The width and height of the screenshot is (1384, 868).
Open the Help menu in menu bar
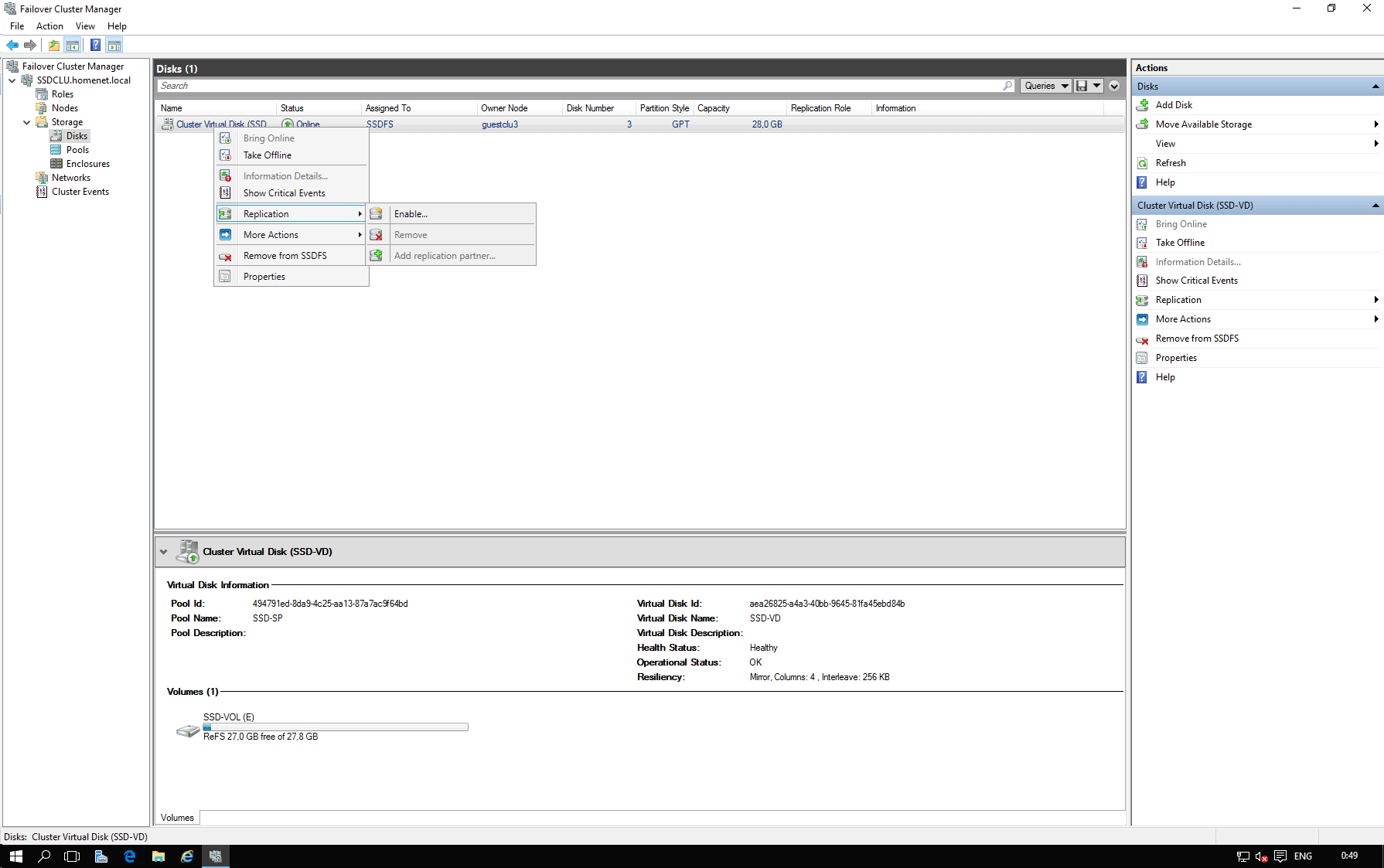pos(117,26)
